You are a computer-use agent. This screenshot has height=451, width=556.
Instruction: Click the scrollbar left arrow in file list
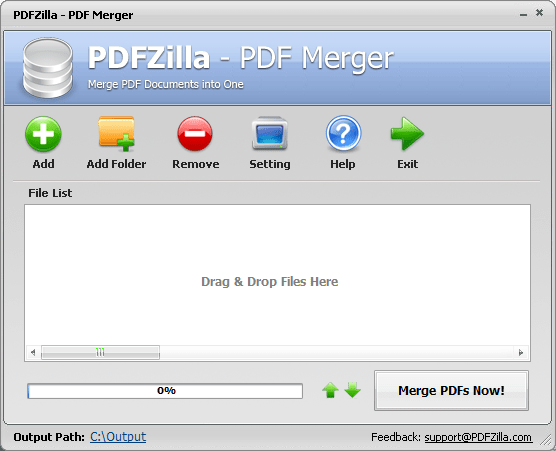(33, 352)
